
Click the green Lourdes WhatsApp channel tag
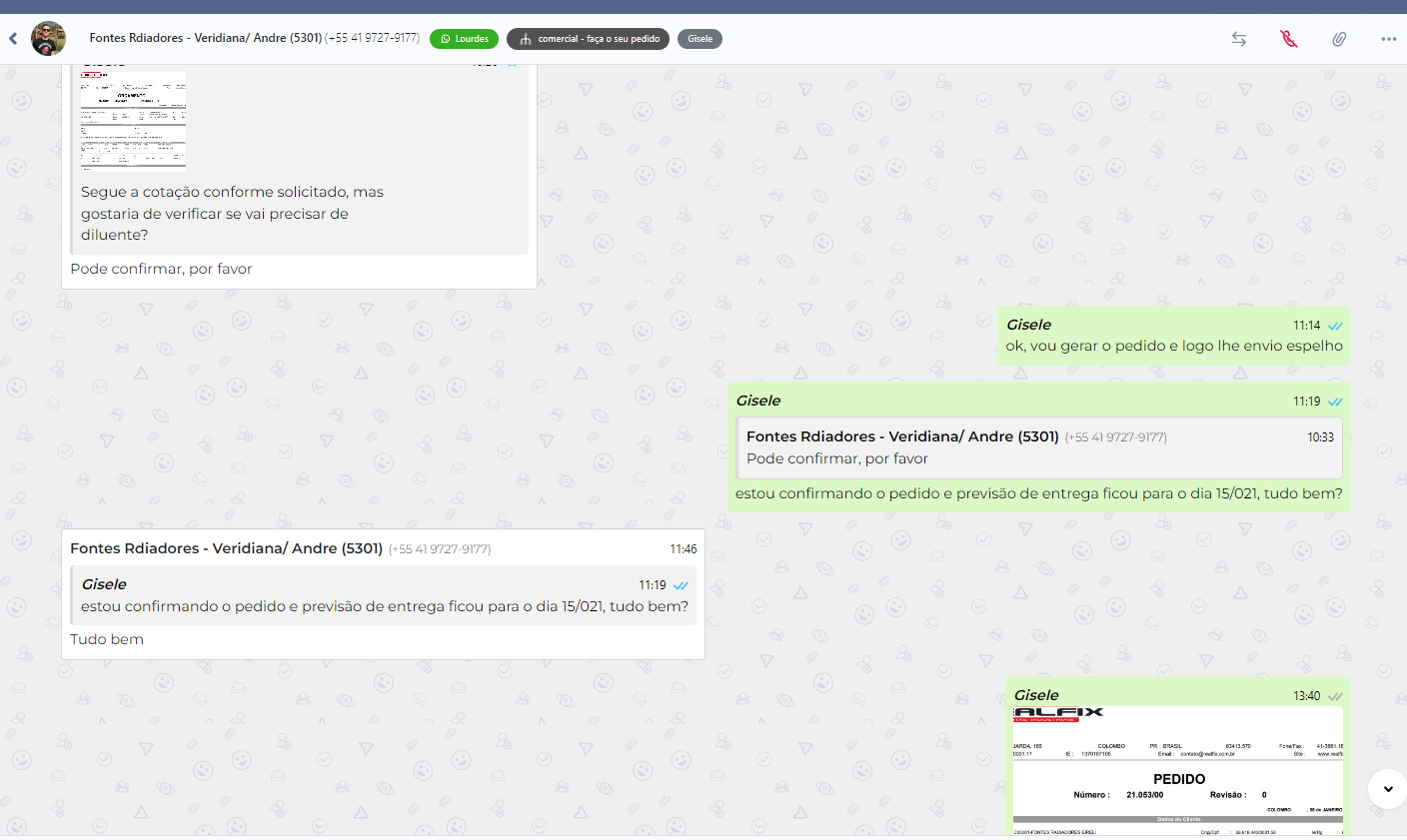click(464, 39)
